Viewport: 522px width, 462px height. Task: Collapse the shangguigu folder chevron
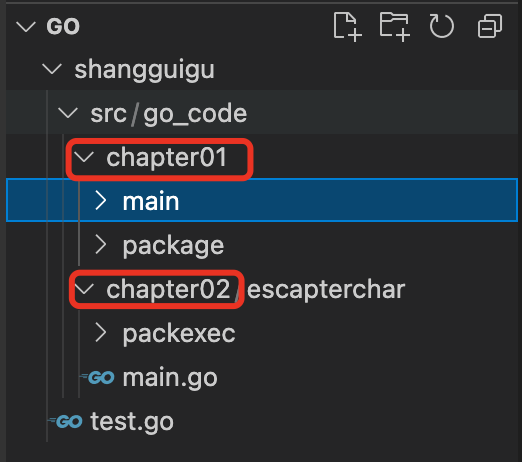point(52,69)
